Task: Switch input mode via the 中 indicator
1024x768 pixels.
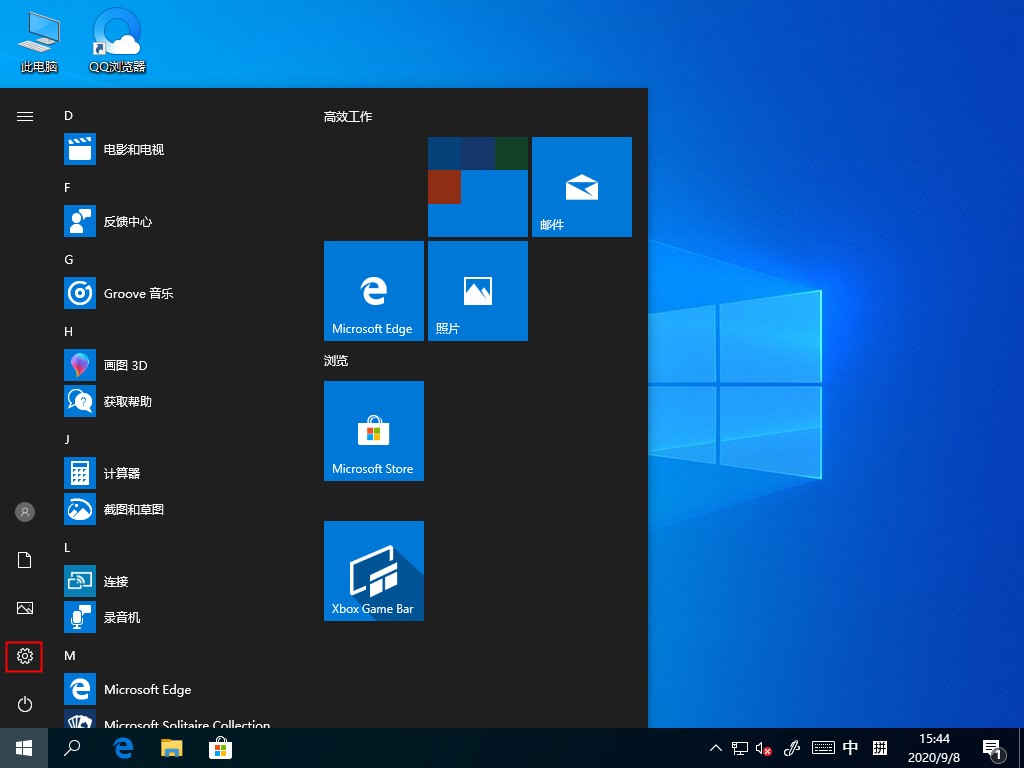Action: pos(850,748)
